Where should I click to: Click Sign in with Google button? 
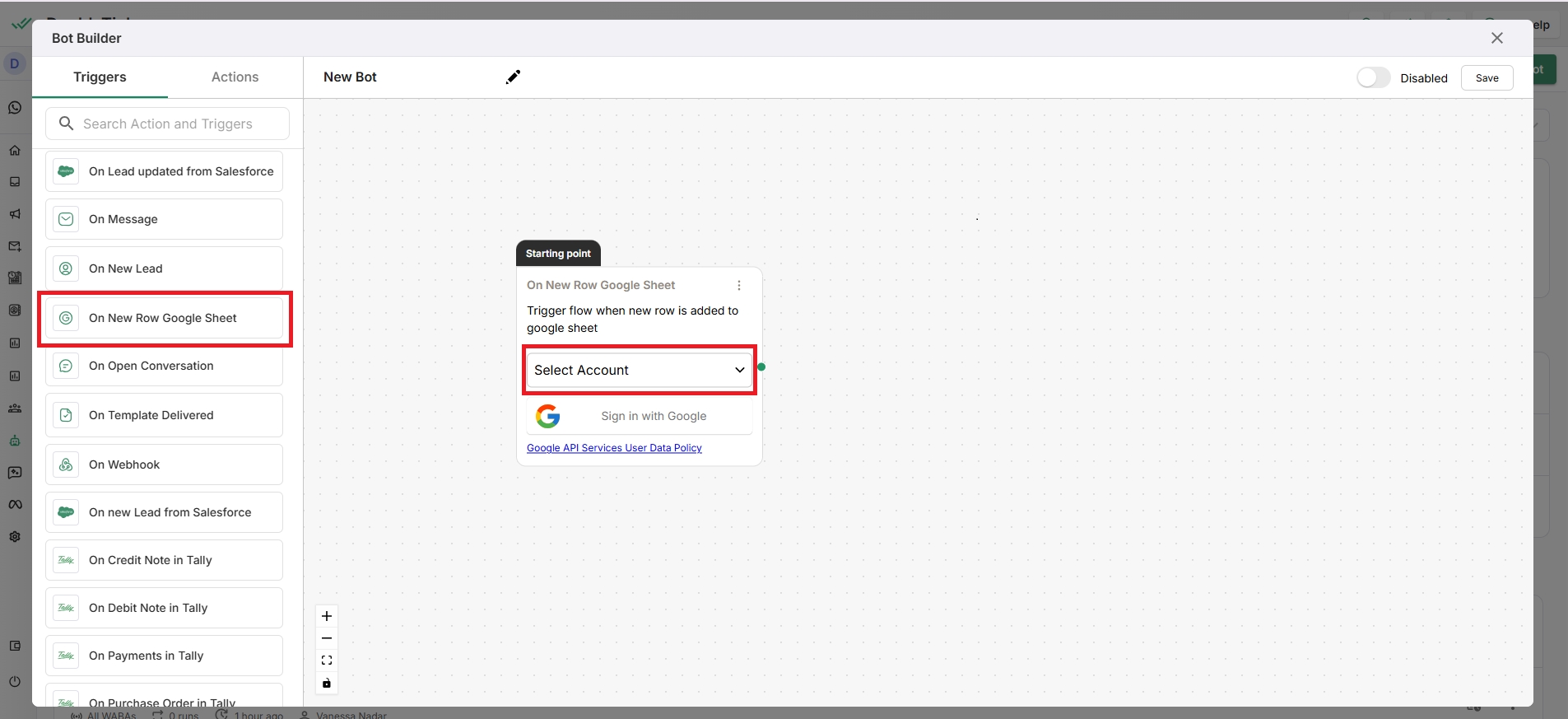640,416
